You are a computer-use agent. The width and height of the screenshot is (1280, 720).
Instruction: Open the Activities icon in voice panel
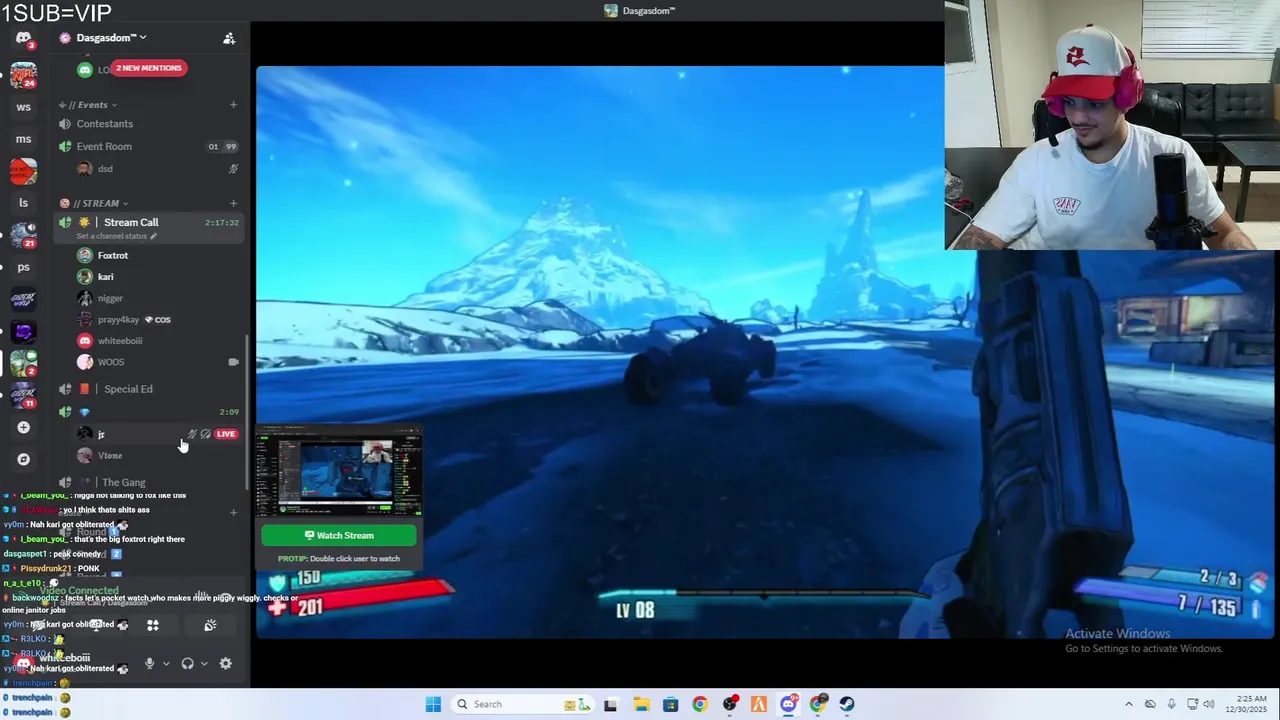pyautogui.click(x=153, y=625)
